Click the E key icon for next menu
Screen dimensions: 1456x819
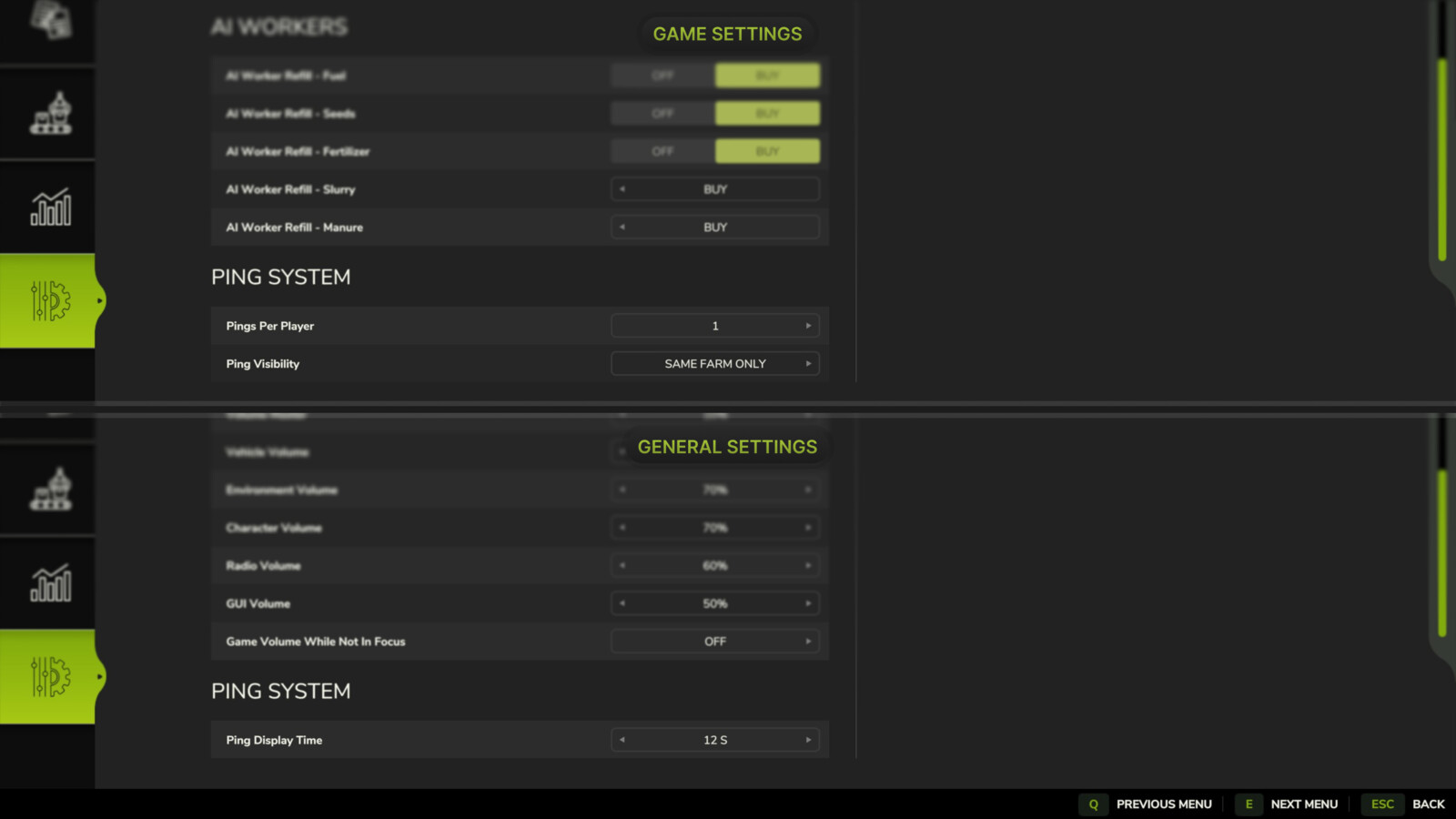pos(1249,804)
